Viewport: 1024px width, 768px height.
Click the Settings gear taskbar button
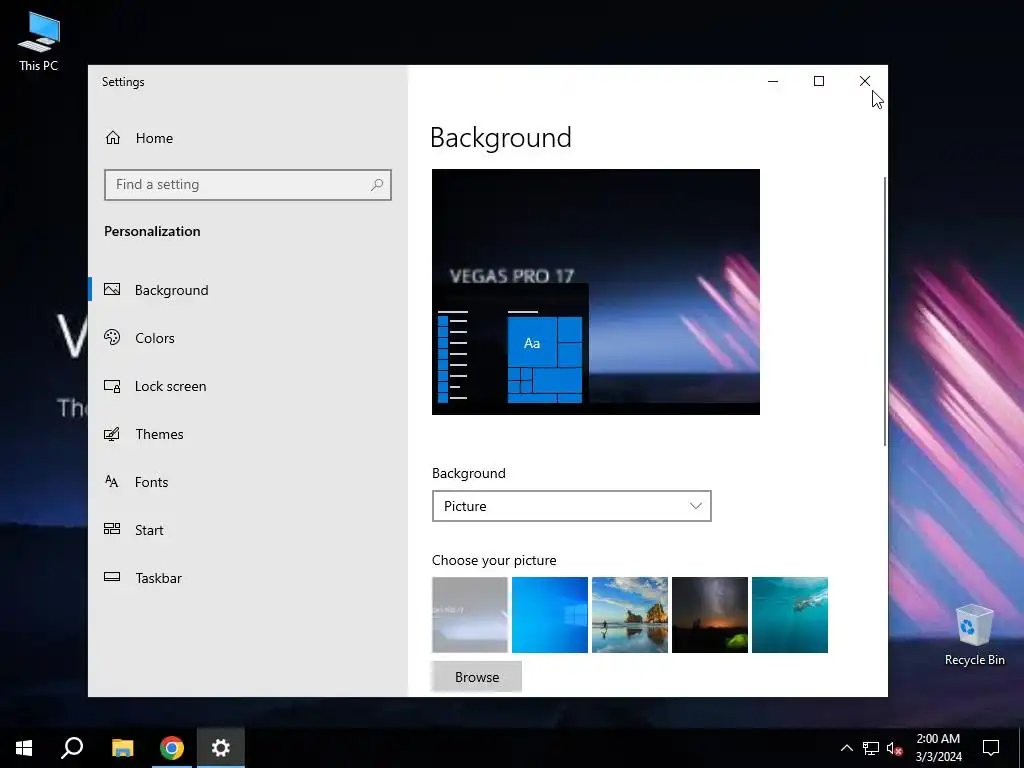pyautogui.click(x=221, y=748)
